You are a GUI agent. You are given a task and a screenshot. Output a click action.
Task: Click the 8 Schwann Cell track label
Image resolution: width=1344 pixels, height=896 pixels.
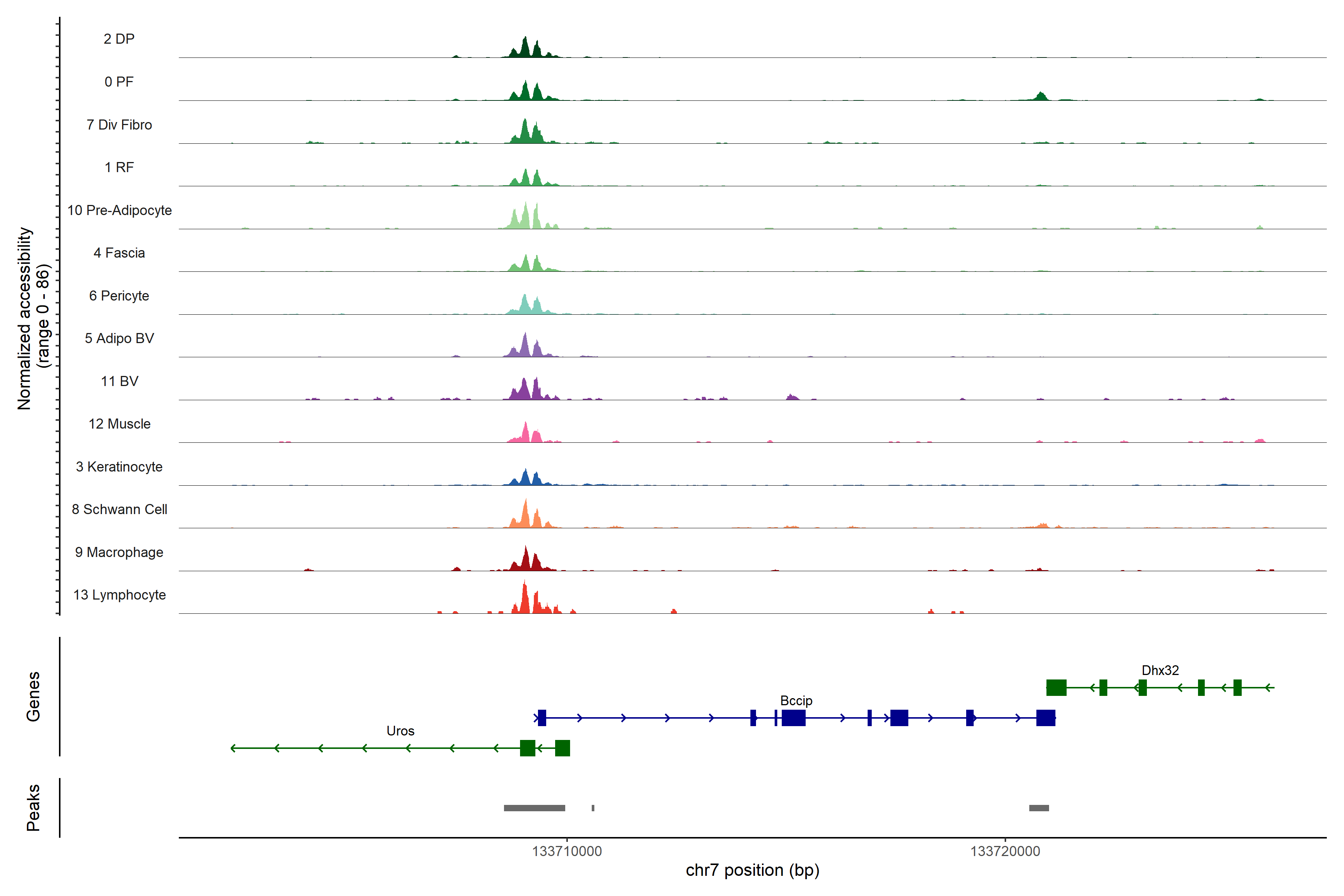click(119, 509)
